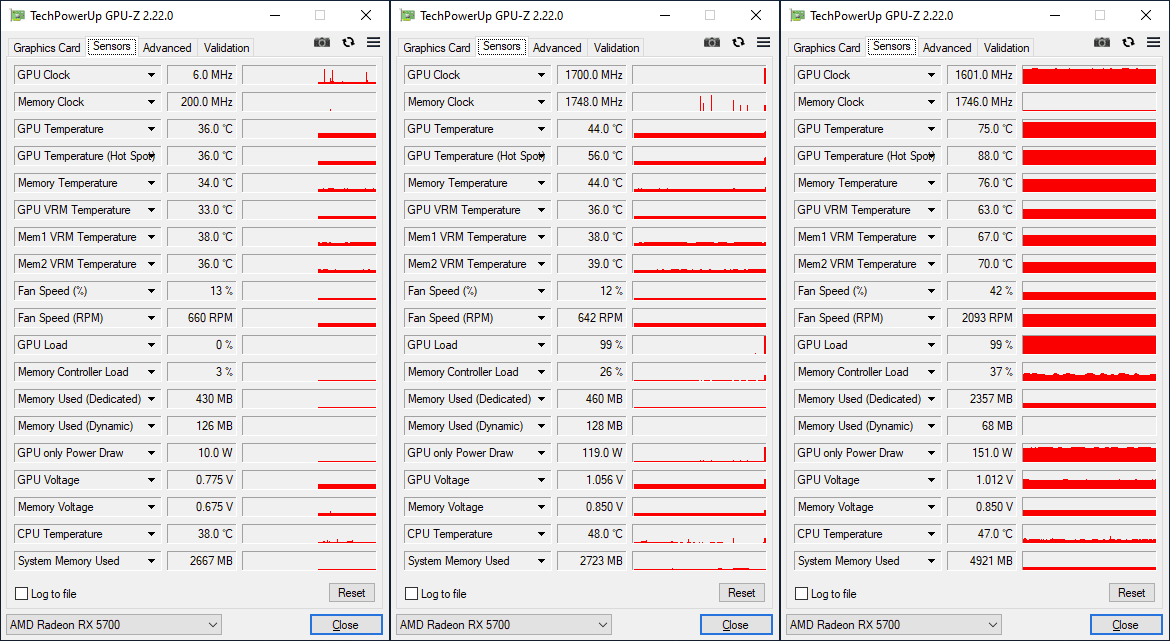Open the hamburger menu in right window
The image size is (1170, 641).
(x=1153, y=42)
